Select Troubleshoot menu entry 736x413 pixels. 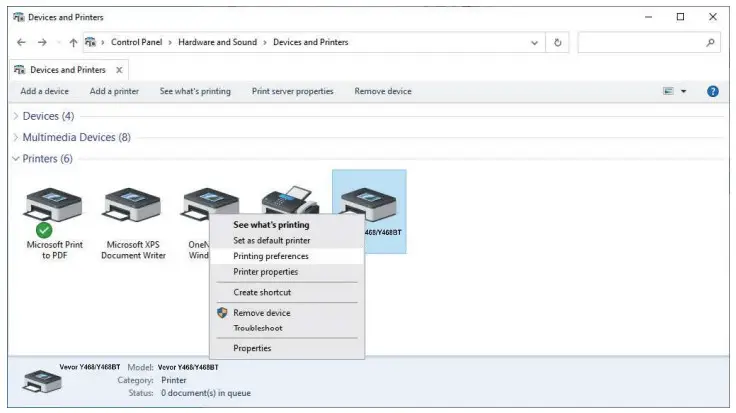pos(286,328)
